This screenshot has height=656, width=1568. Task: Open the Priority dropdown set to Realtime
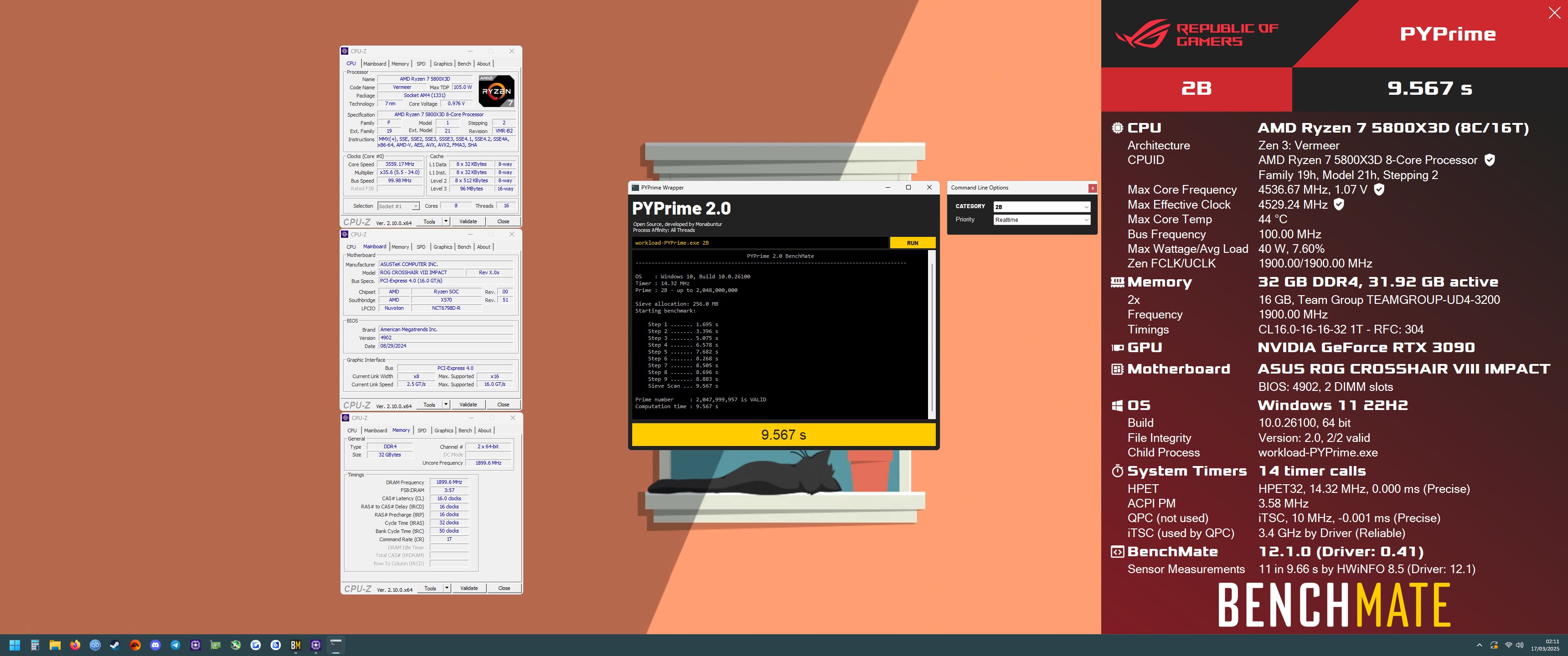tap(1042, 220)
